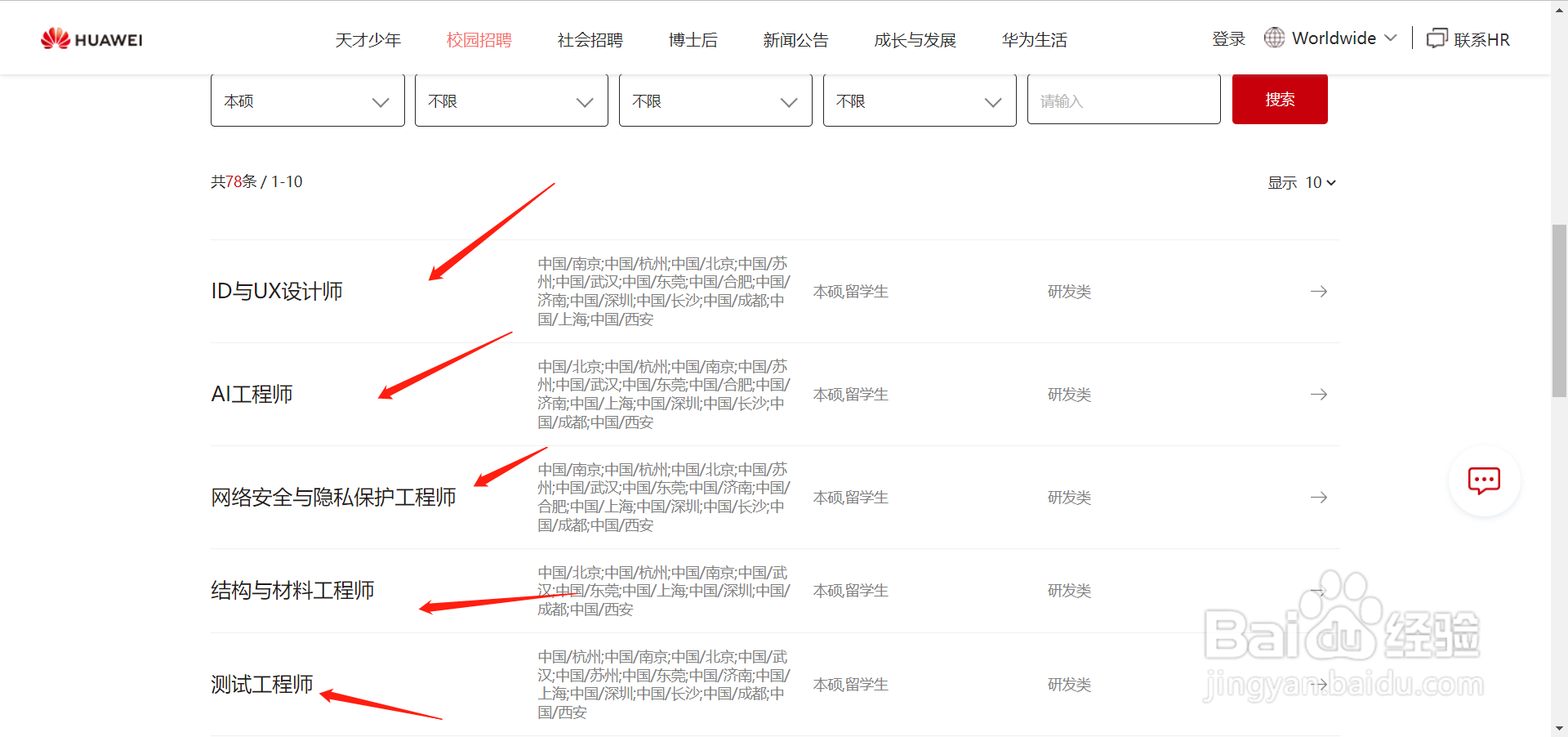Click the 登录 link
The image size is (1568, 737).
(x=1229, y=38)
